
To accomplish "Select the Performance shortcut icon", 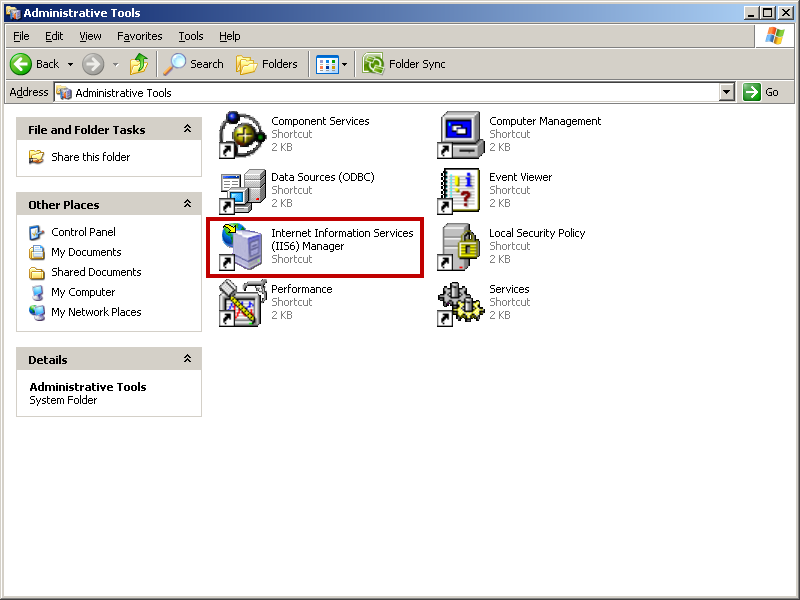I will pos(242,303).
